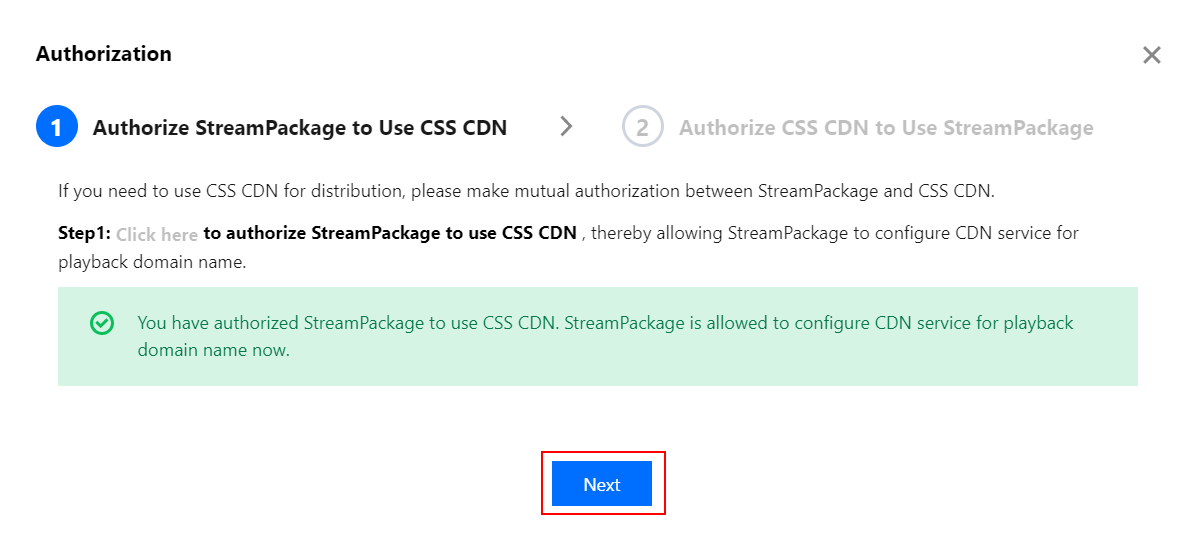Select "Authorize StreamPackage to Use CSS CDN" step title

[299, 127]
